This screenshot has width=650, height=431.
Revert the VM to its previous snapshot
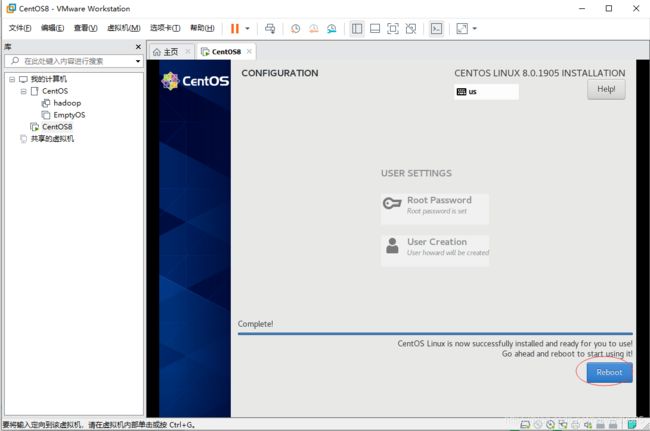coord(314,29)
